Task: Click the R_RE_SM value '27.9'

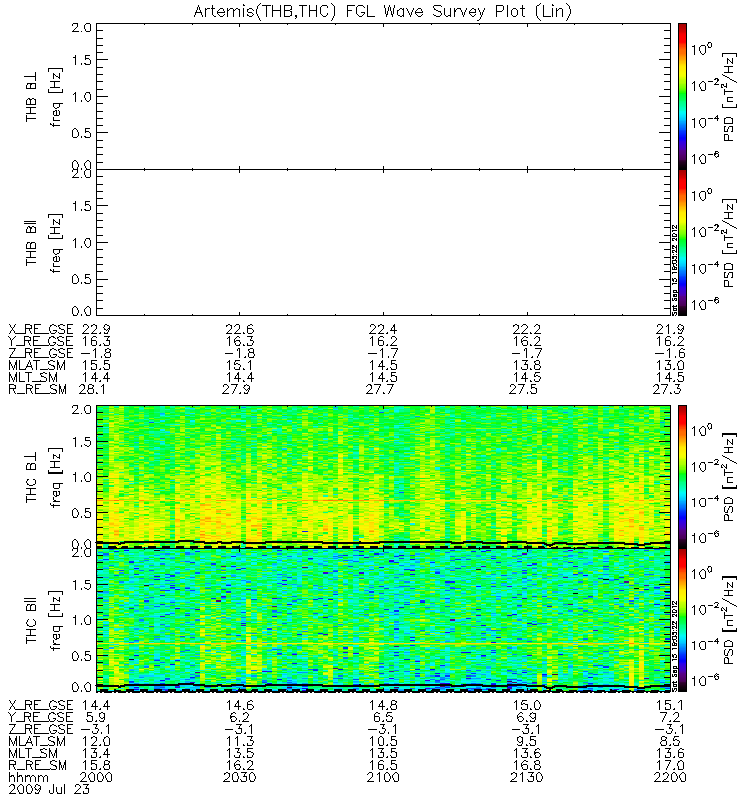Action: coord(236,389)
